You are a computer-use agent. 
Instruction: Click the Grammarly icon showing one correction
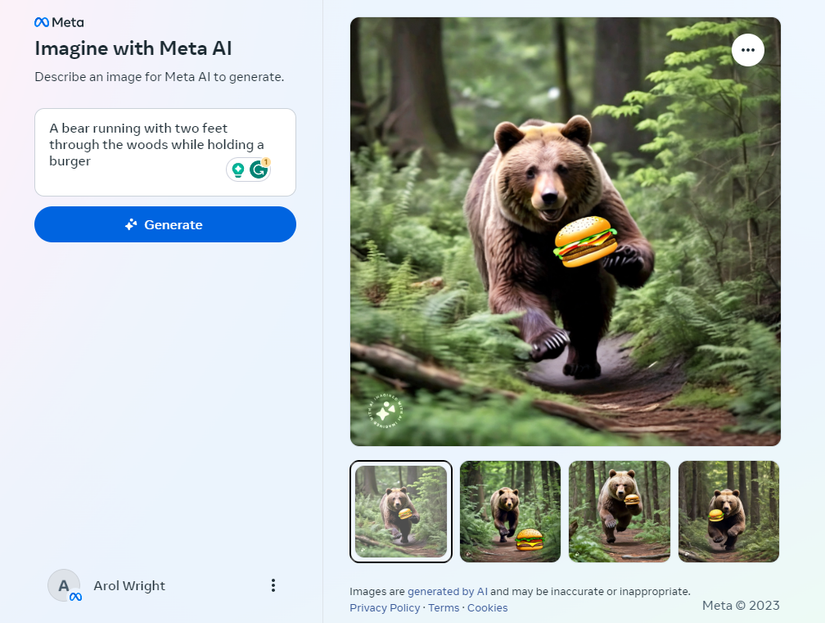tap(259, 169)
